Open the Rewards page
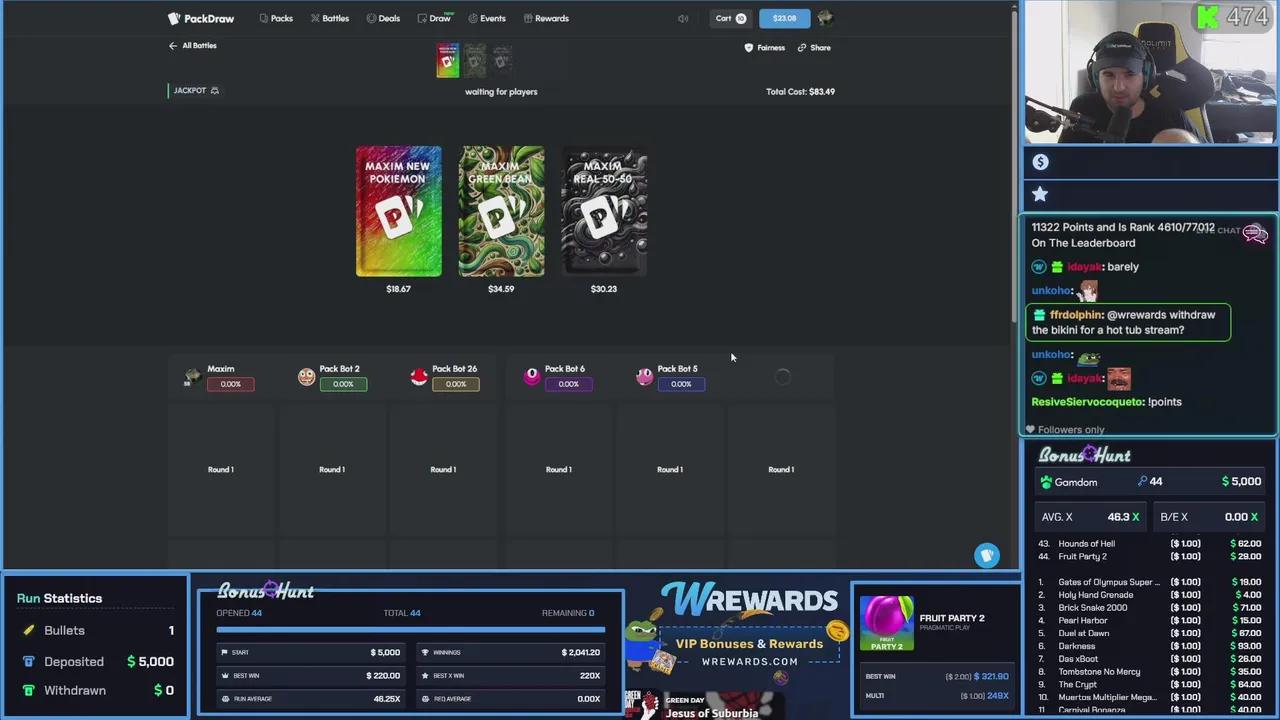Viewport: 1280px width, 720px height. pos(546,18)
